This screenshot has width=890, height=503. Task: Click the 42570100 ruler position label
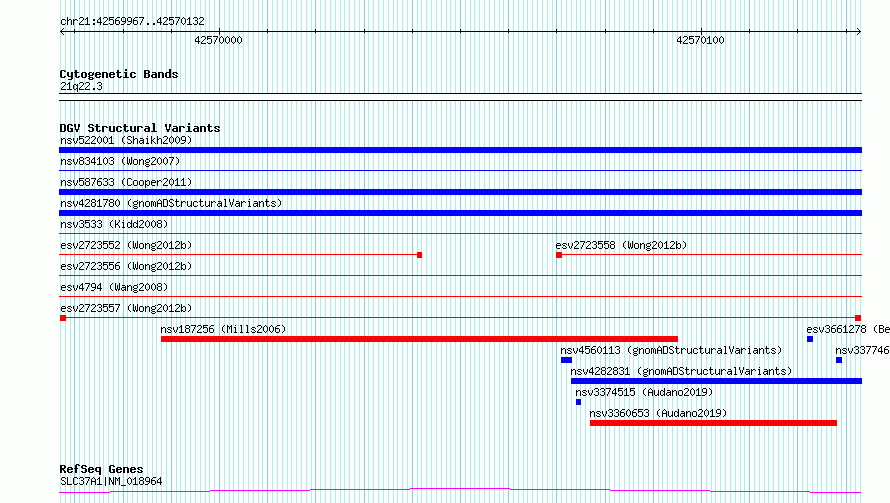(x=700, y=40)
